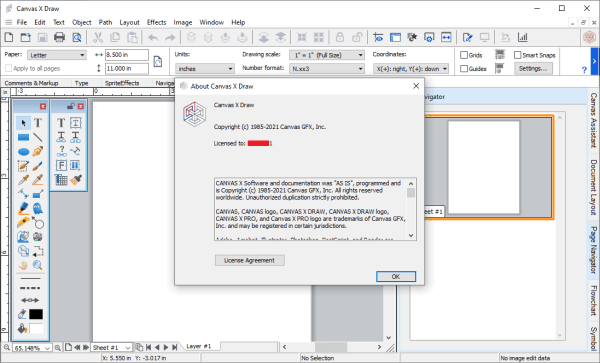Choose the Magnifying glass zoom tool
The width and height of the screenshot is (600, 363).
pyautogui.click(x=38, y=265)
